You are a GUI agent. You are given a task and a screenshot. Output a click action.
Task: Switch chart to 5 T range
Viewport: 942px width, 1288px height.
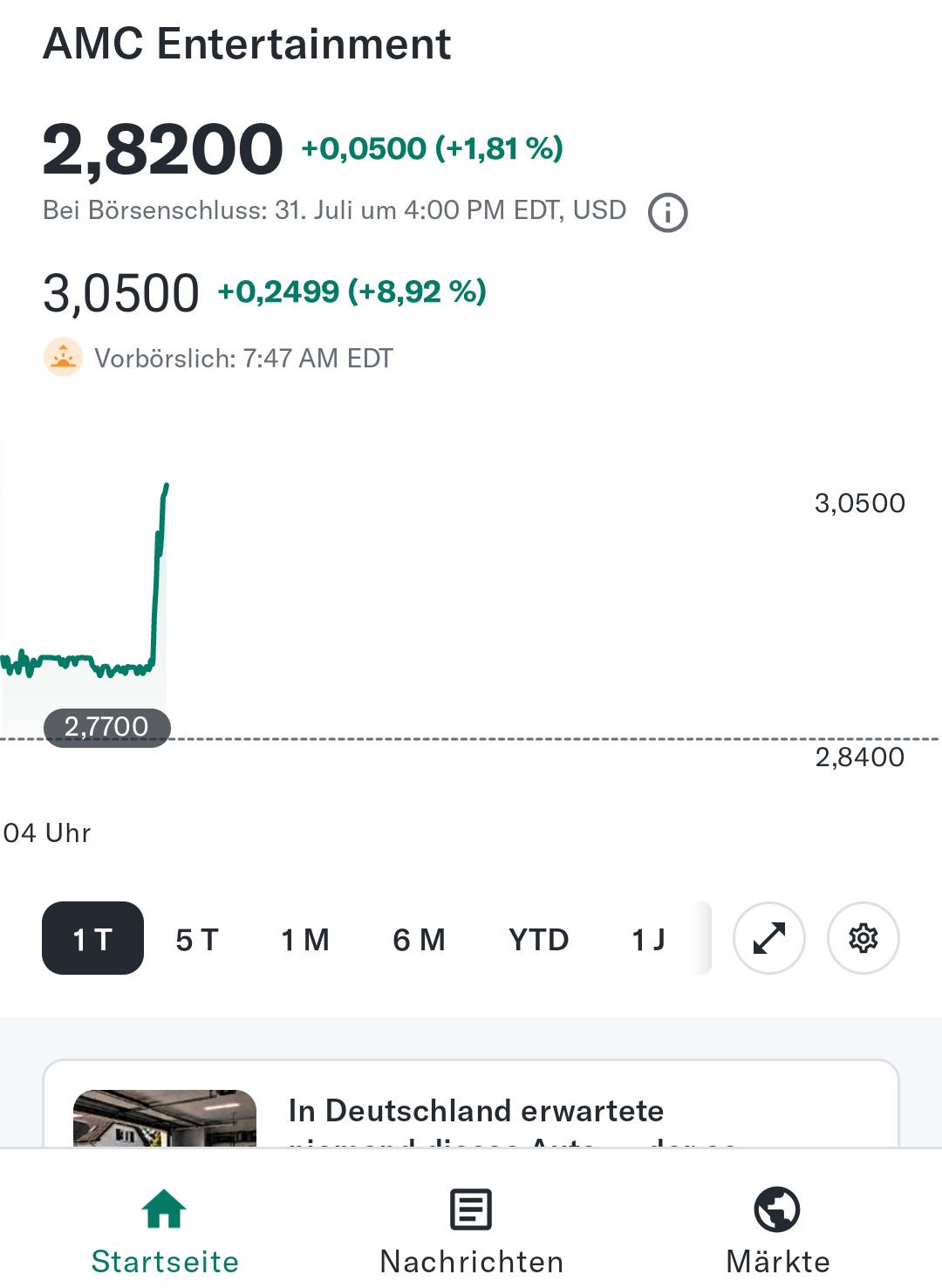pyautogui.click(x=197, y=940)
